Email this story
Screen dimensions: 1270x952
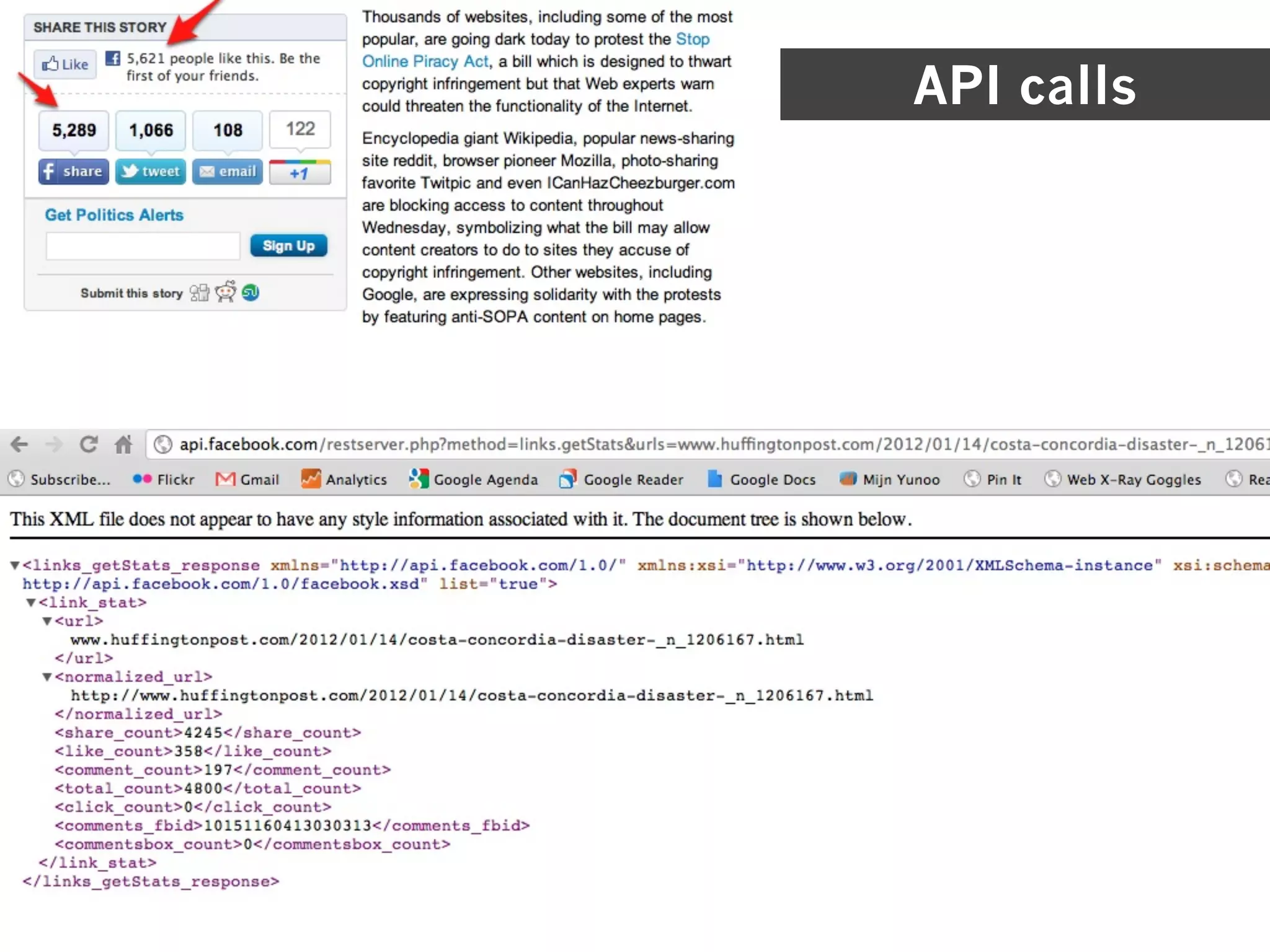coord(228,172)
